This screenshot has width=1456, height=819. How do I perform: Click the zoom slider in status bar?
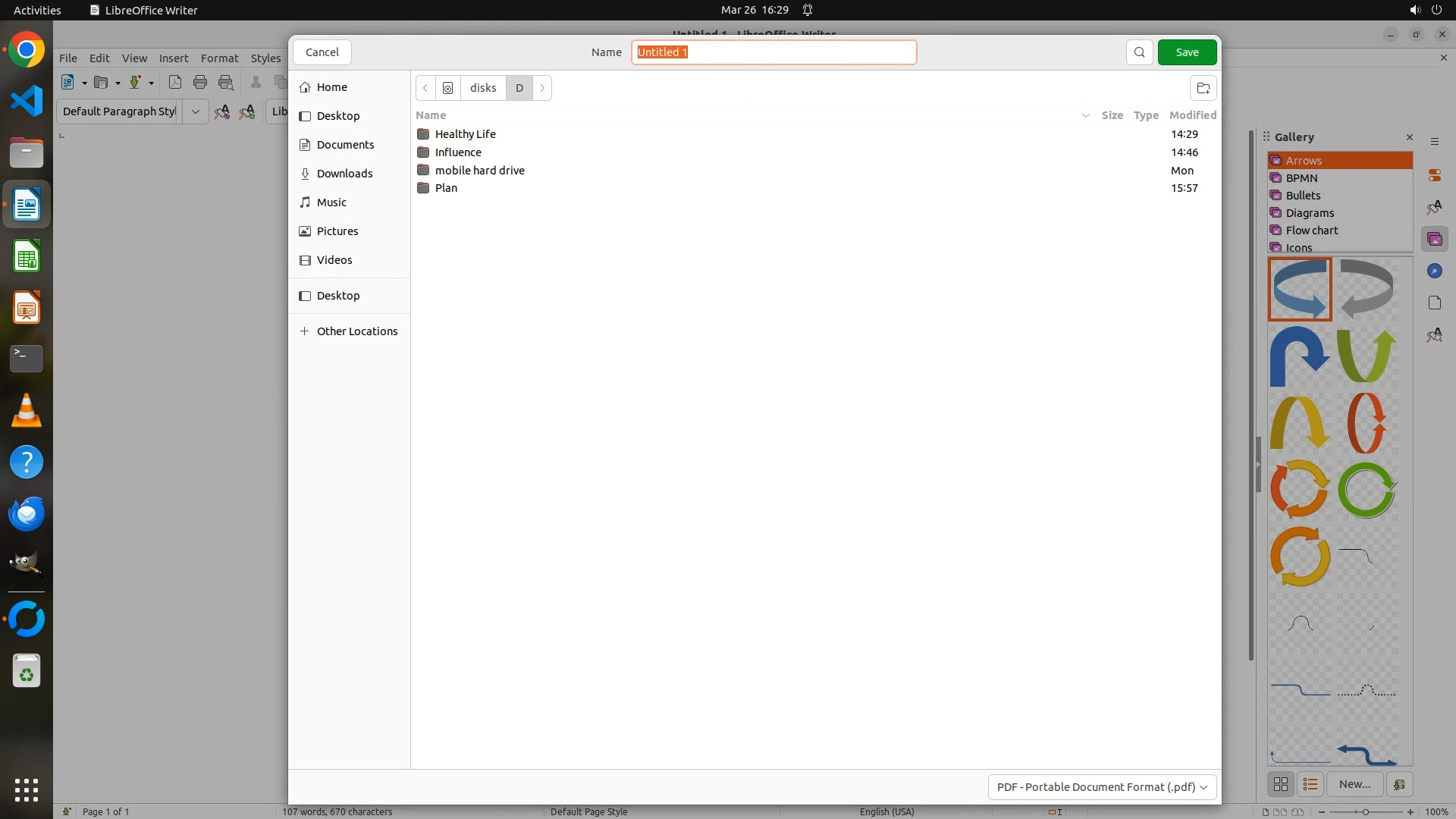(x=1365, y=811)
